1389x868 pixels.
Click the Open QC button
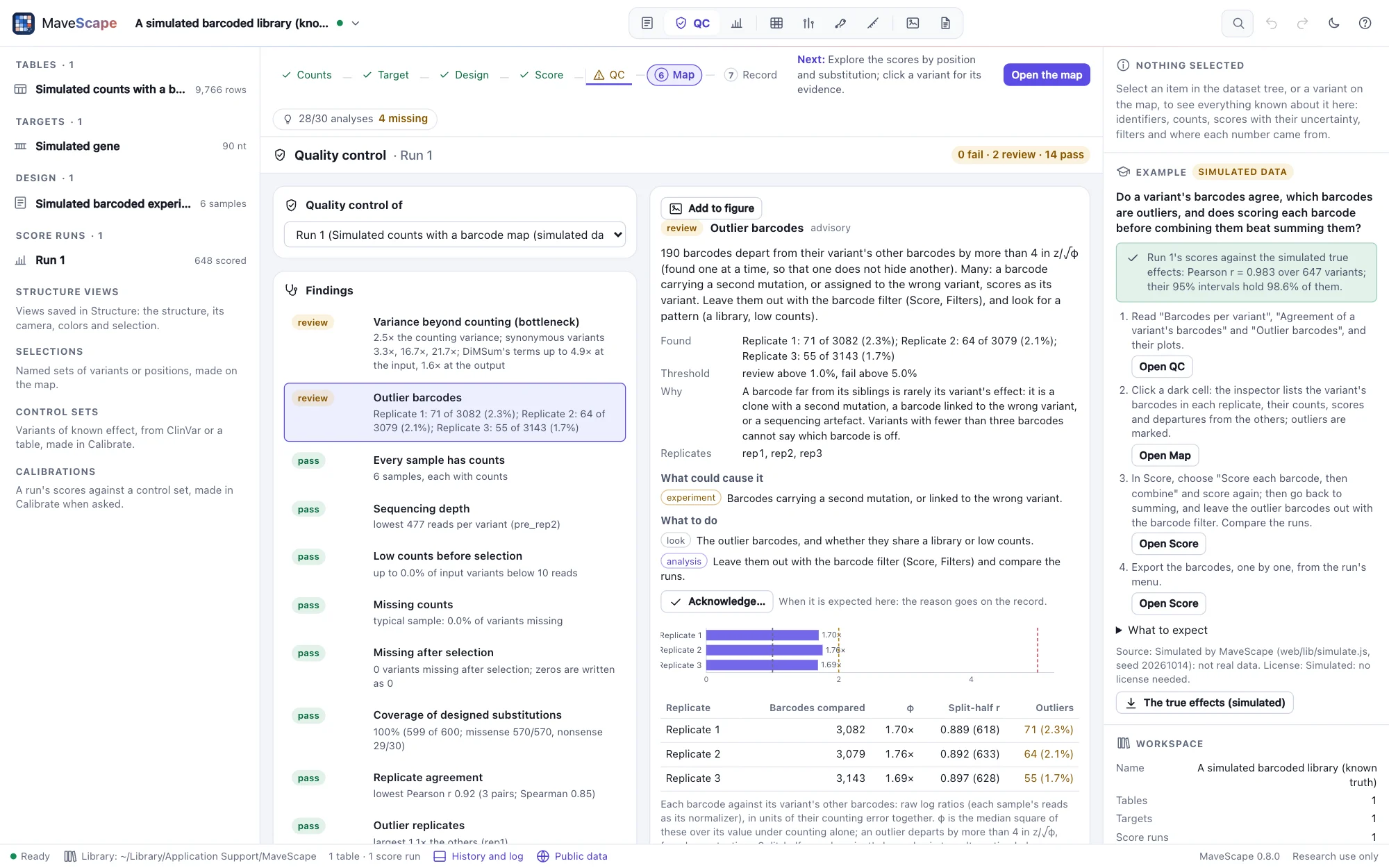click(x=1161, y=367)
